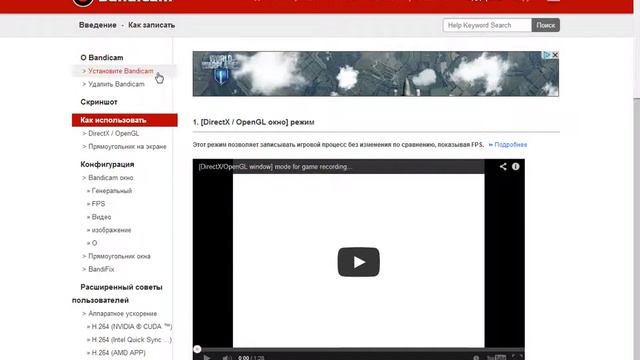
Task: Click the World of Warplanes ad banner image
Action: [376, 74]
